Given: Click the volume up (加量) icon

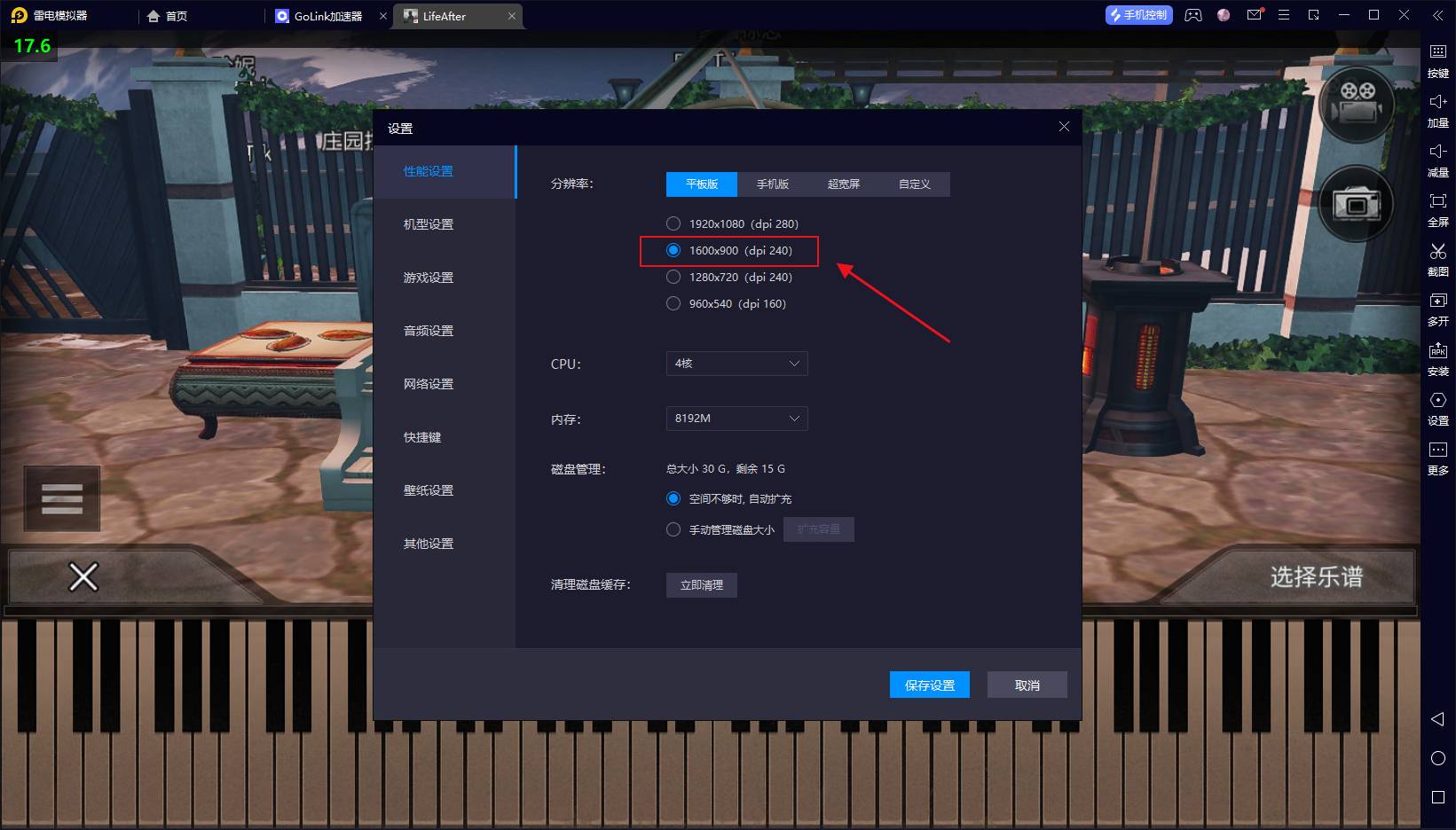Looking at the screenshot, I should [x=1437, y=108].
